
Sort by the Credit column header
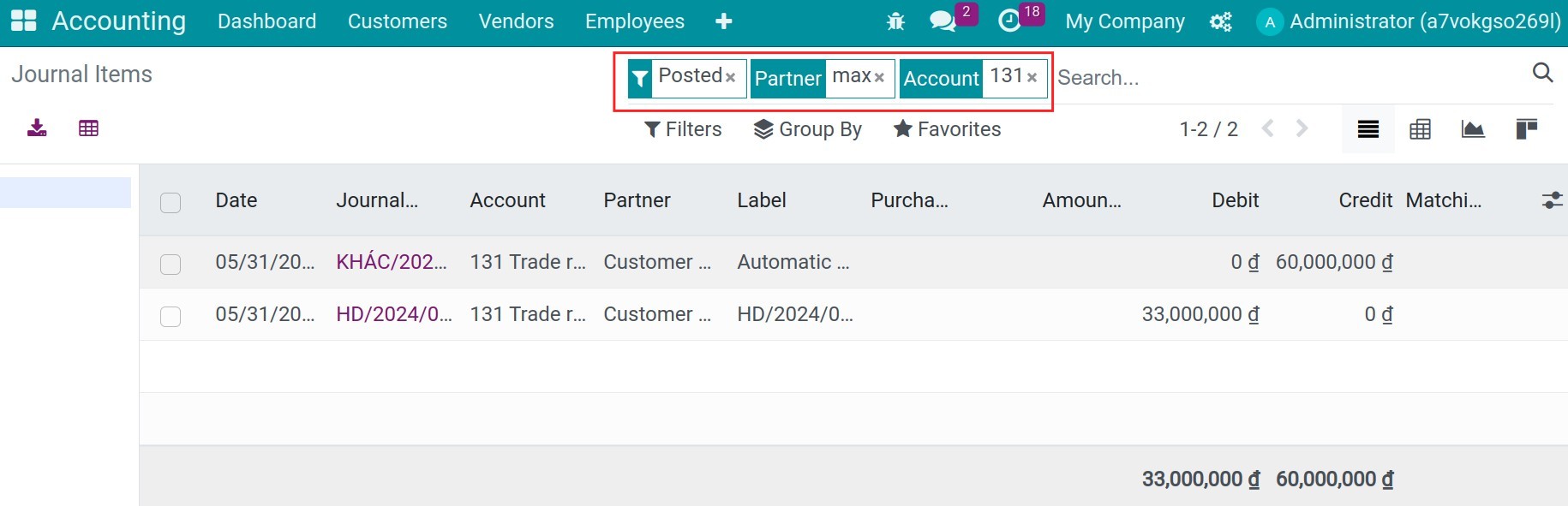1365,200
